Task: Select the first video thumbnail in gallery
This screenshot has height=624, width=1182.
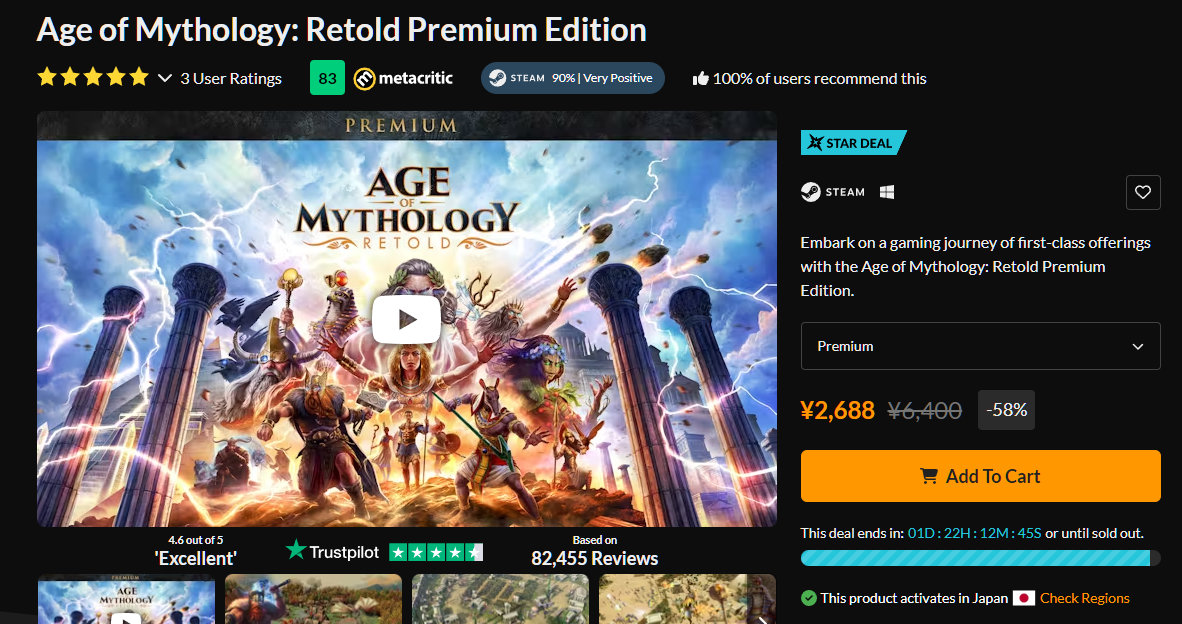Action: coord(126,600)
